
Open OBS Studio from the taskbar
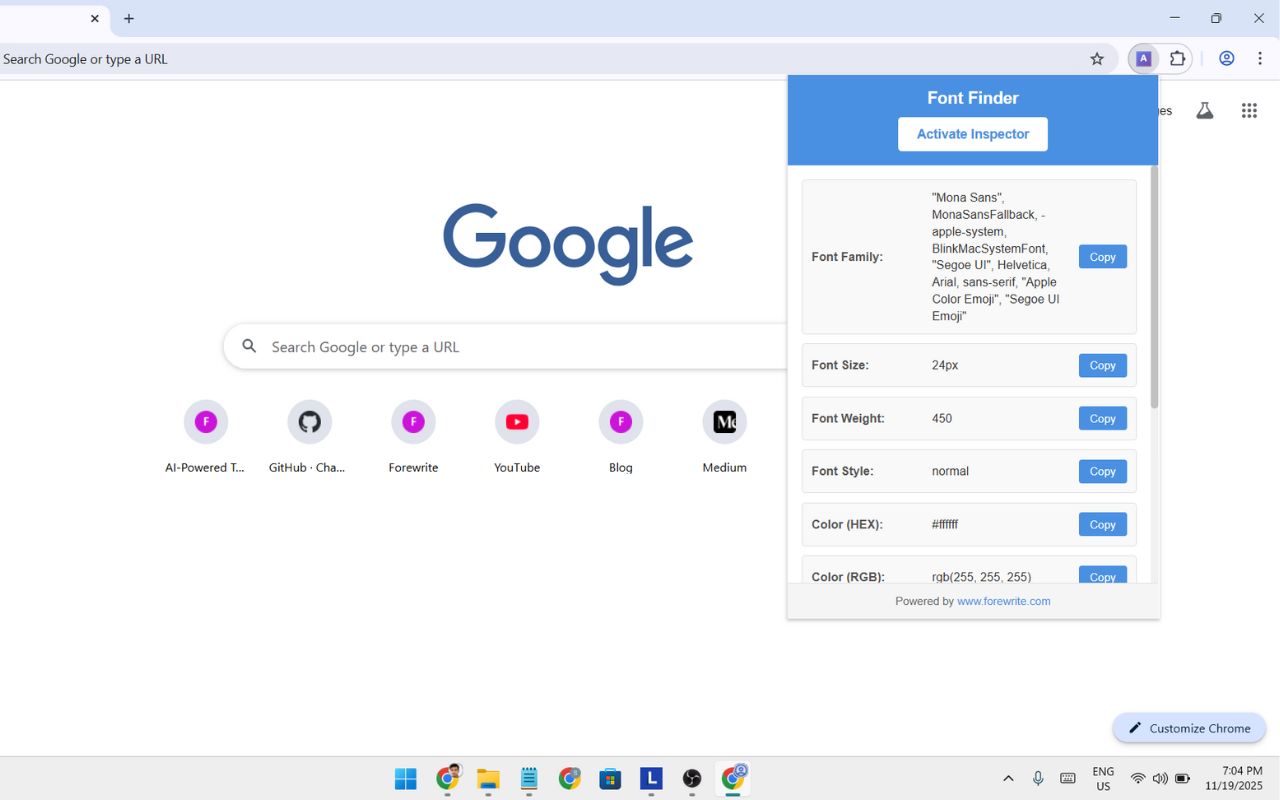click(x=692, y=778)
